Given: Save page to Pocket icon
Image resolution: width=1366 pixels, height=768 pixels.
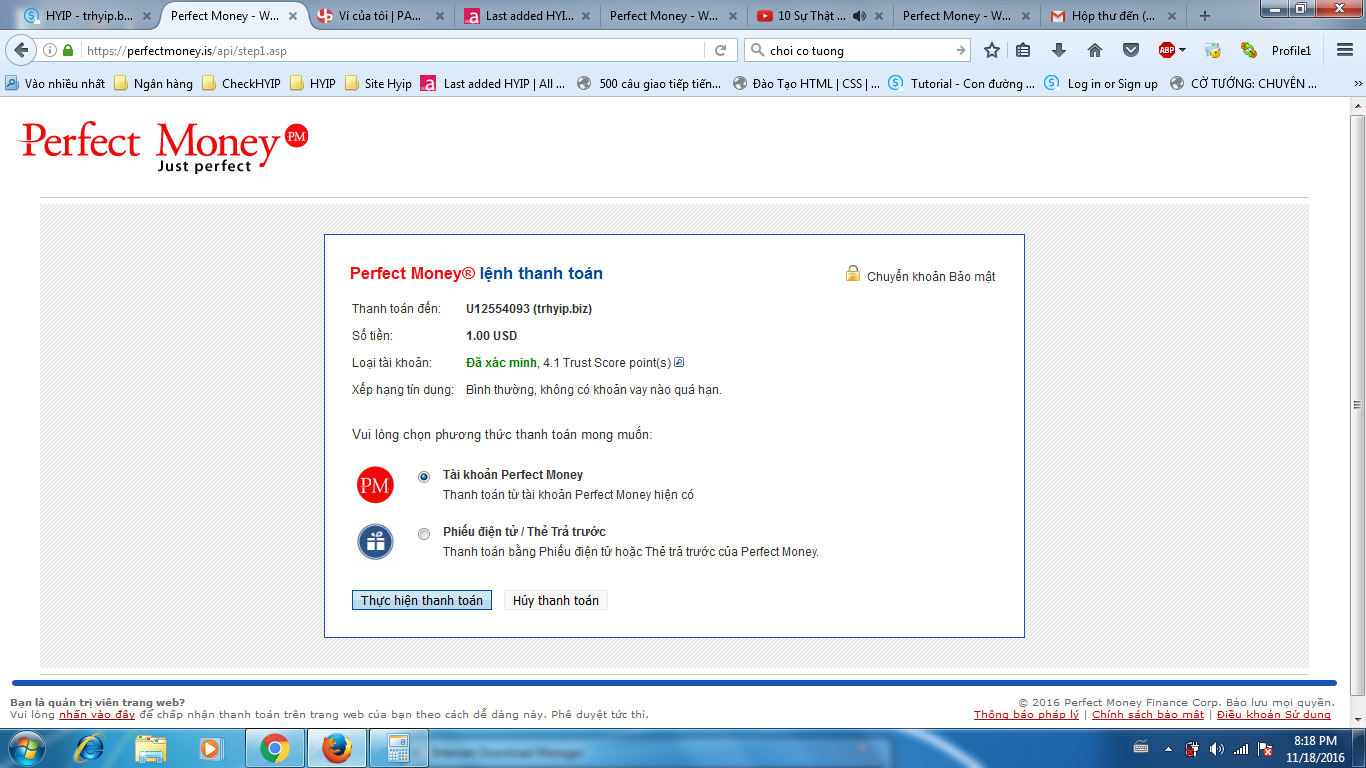Looking at the screenshot, I should [1131, 51].
